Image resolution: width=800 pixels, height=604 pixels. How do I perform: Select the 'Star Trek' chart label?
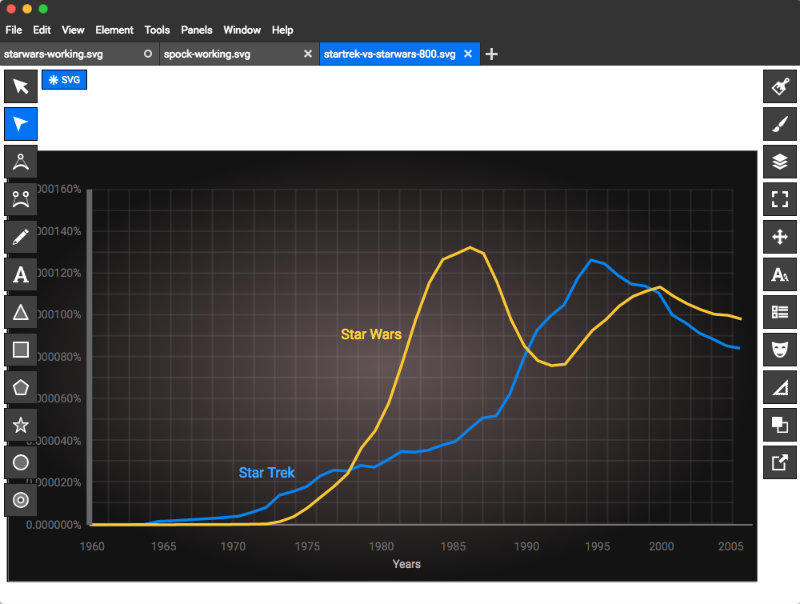click(266, 473)
